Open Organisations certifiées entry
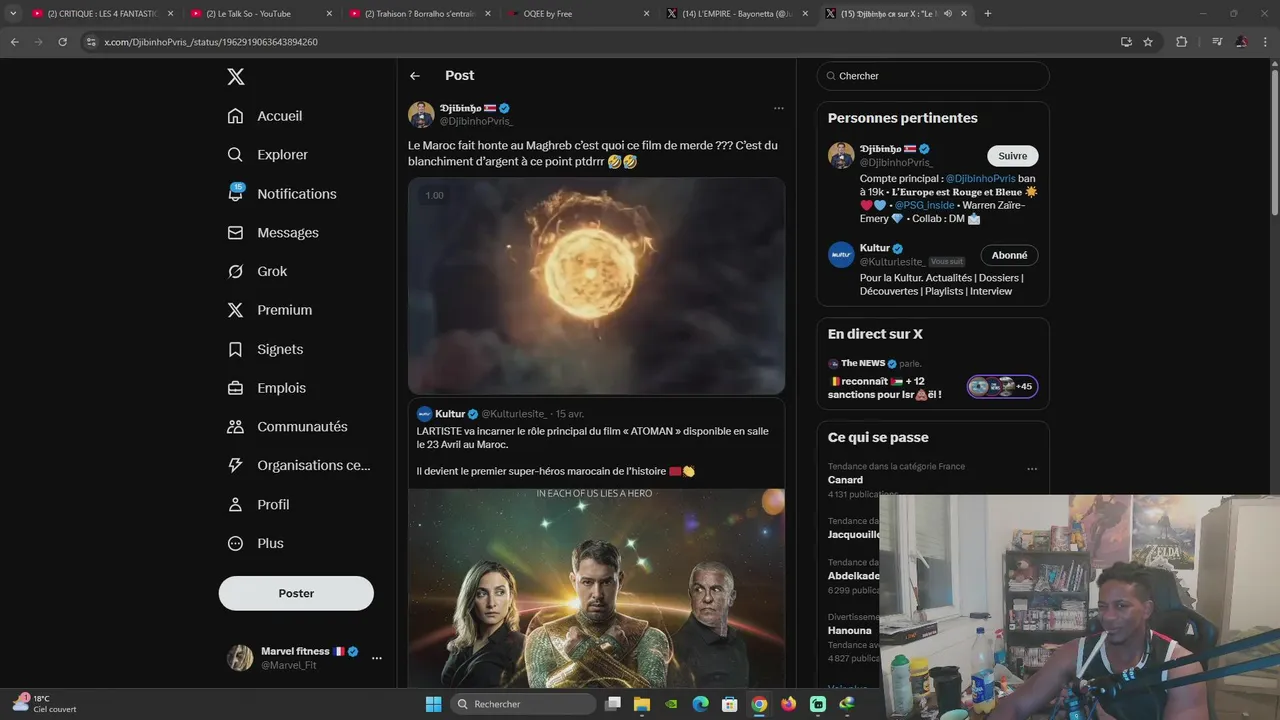The height and width of the screenshot is (720, 1280). [298, 465]
